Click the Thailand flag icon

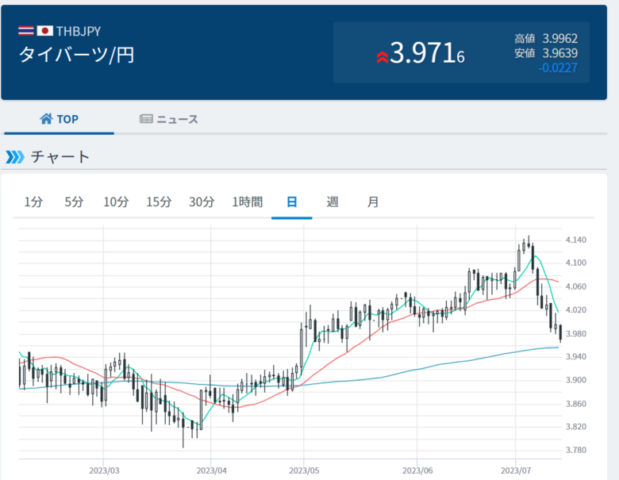(26, 31)
